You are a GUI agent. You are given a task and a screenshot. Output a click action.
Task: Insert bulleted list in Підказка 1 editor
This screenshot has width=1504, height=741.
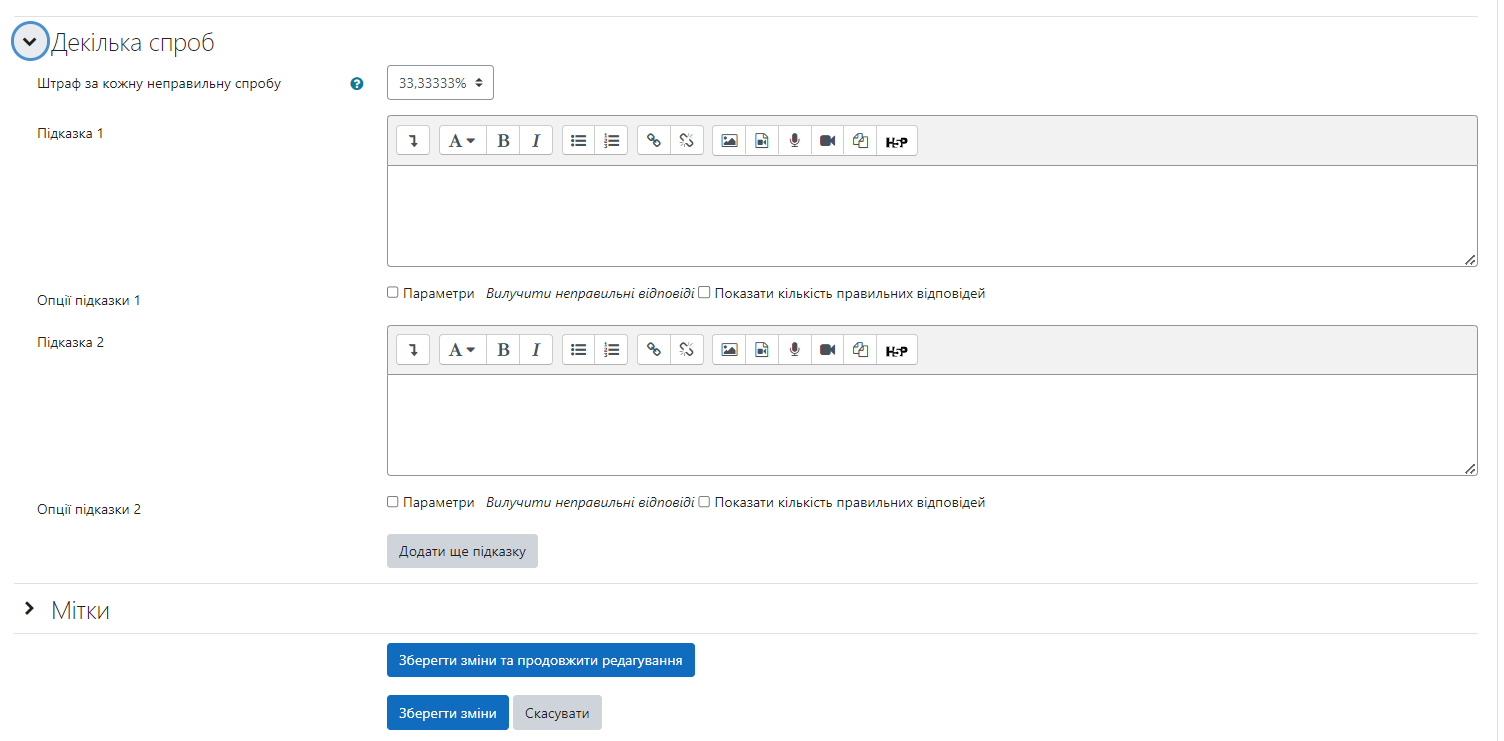pyautogui.click(x=578, y=141)
